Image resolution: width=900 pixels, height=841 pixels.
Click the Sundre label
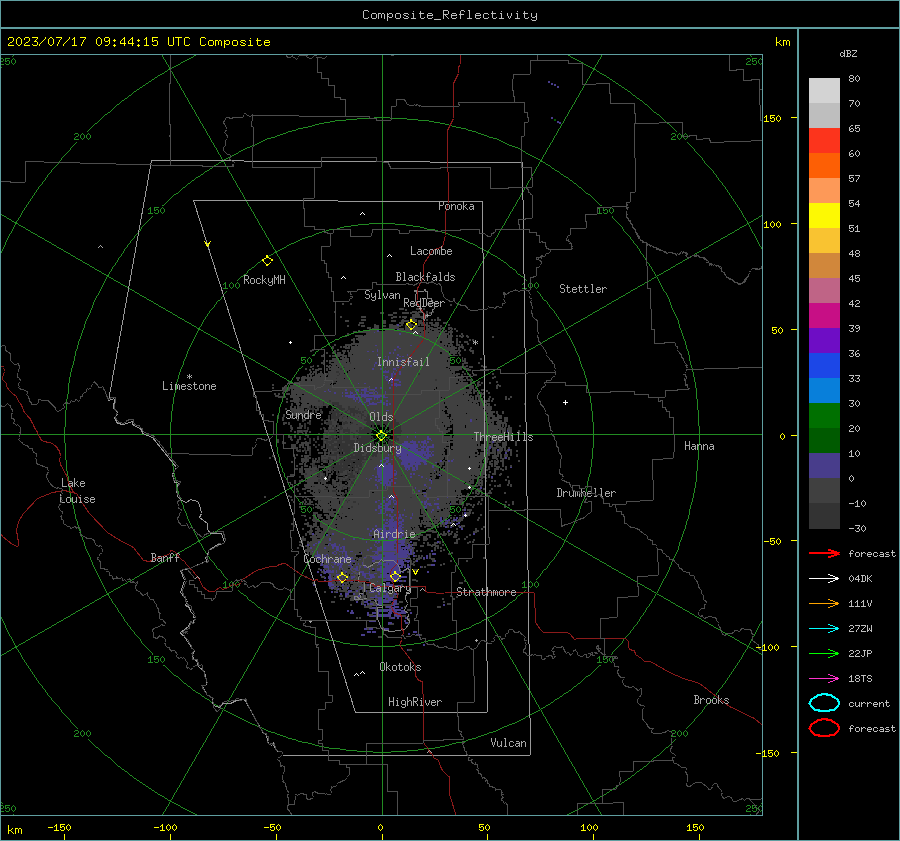tap(303, 414)
